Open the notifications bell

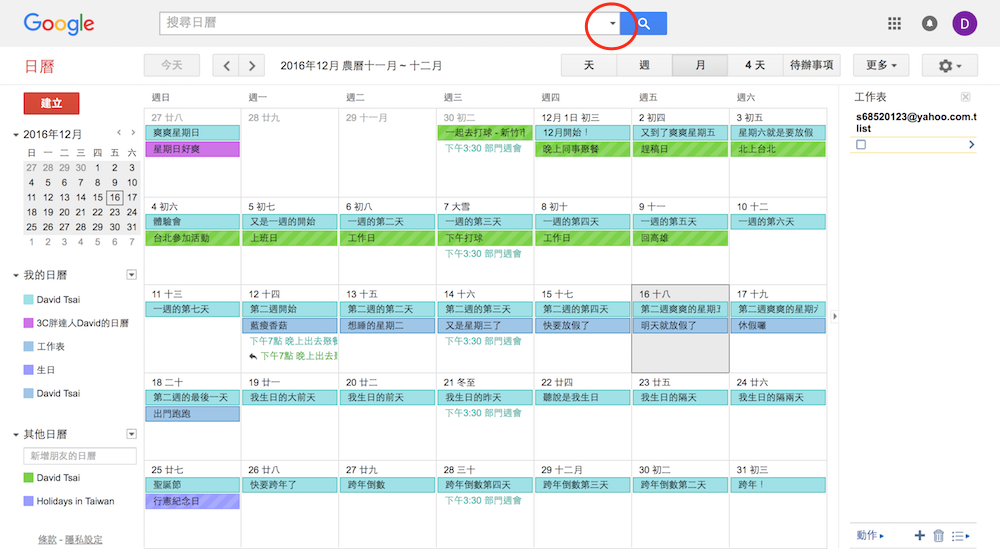pos(930,24)
